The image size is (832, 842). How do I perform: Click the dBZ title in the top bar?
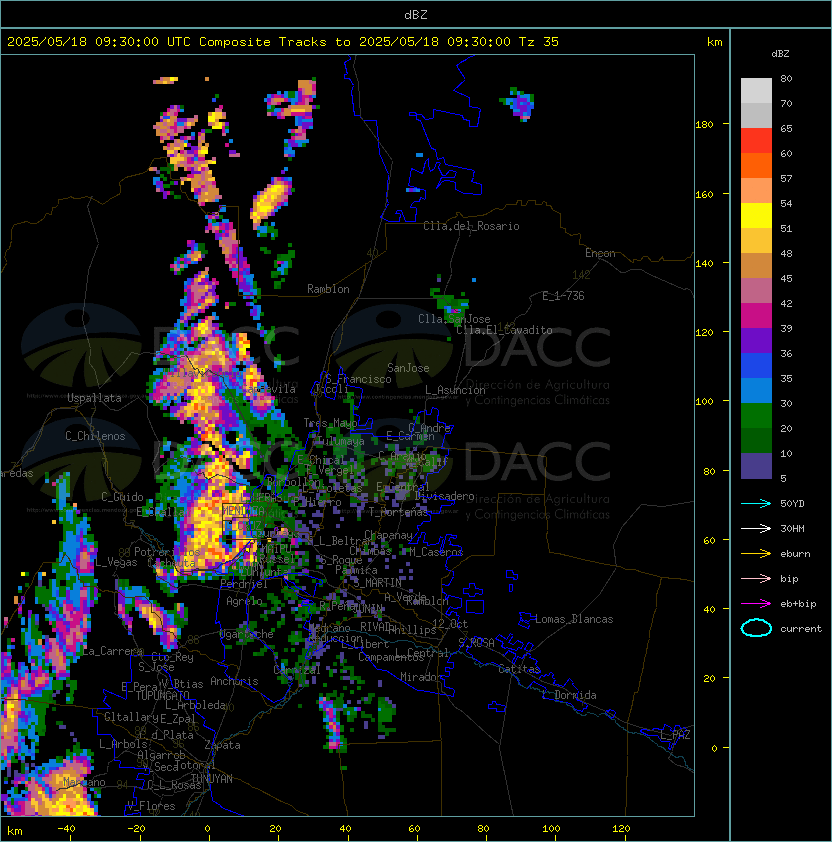click(416, 14)
